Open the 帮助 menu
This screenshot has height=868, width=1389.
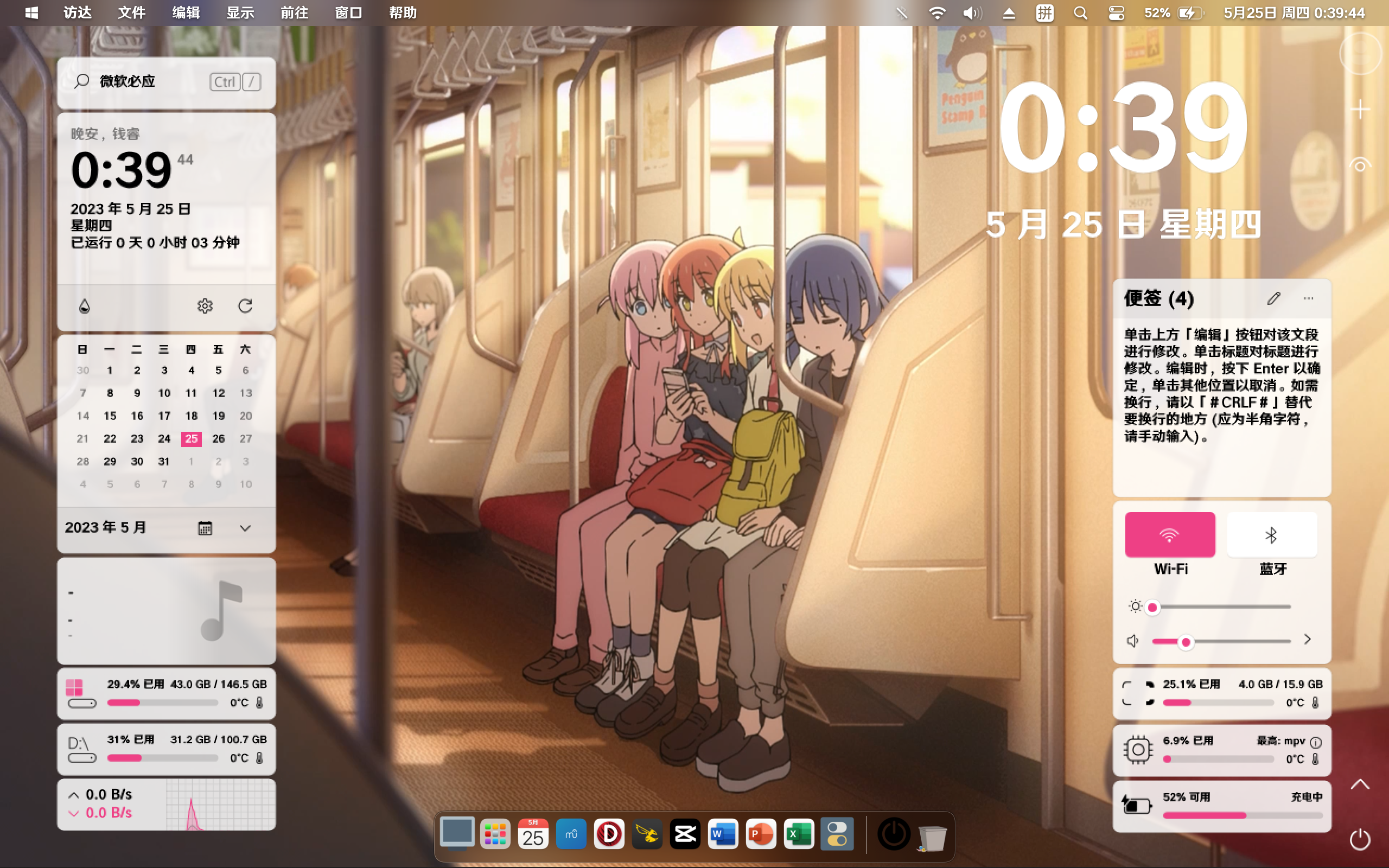(403, 12)
